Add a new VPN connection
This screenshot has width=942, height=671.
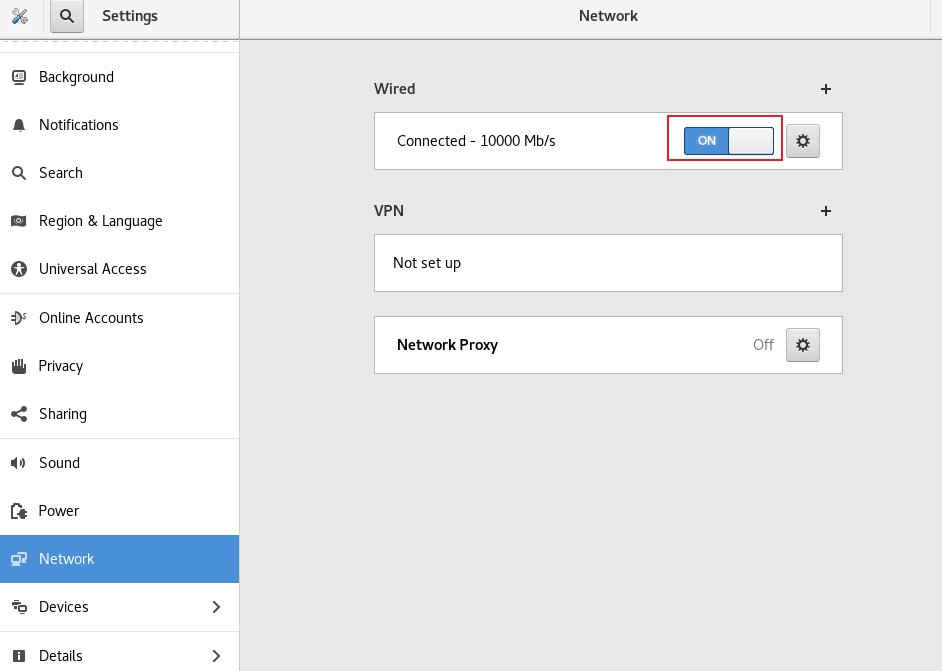(x=826, y=211)
